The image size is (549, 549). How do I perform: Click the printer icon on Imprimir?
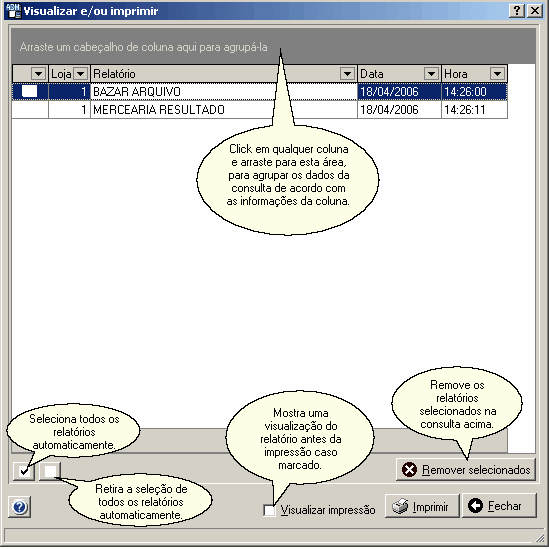400,506
